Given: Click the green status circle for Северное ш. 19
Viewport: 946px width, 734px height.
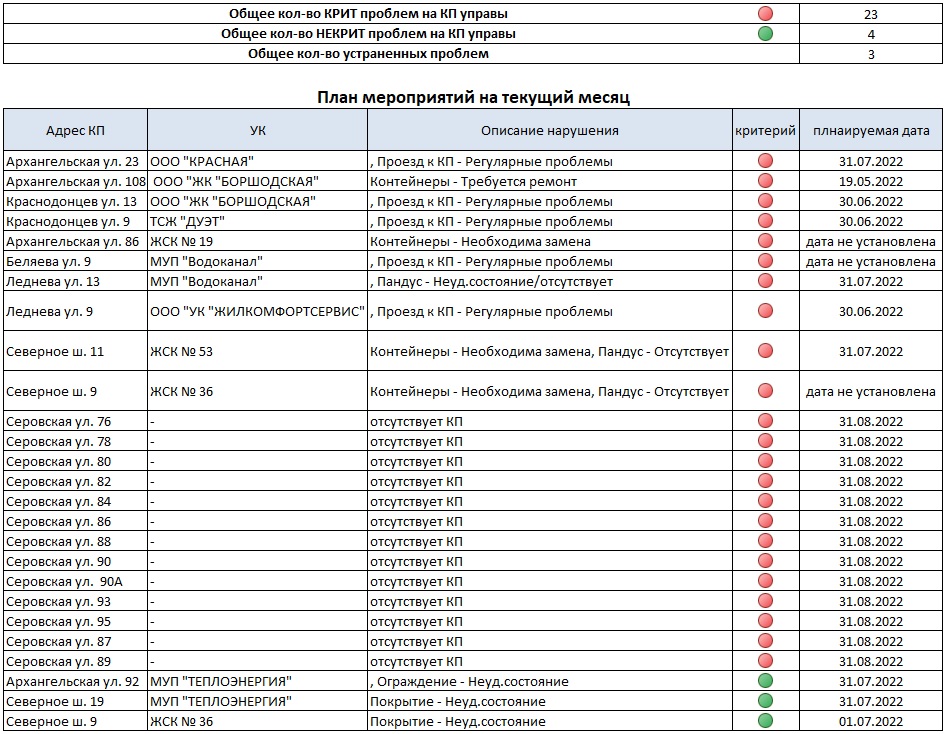Looking at the screenshot, I should [x=765, y=701].
